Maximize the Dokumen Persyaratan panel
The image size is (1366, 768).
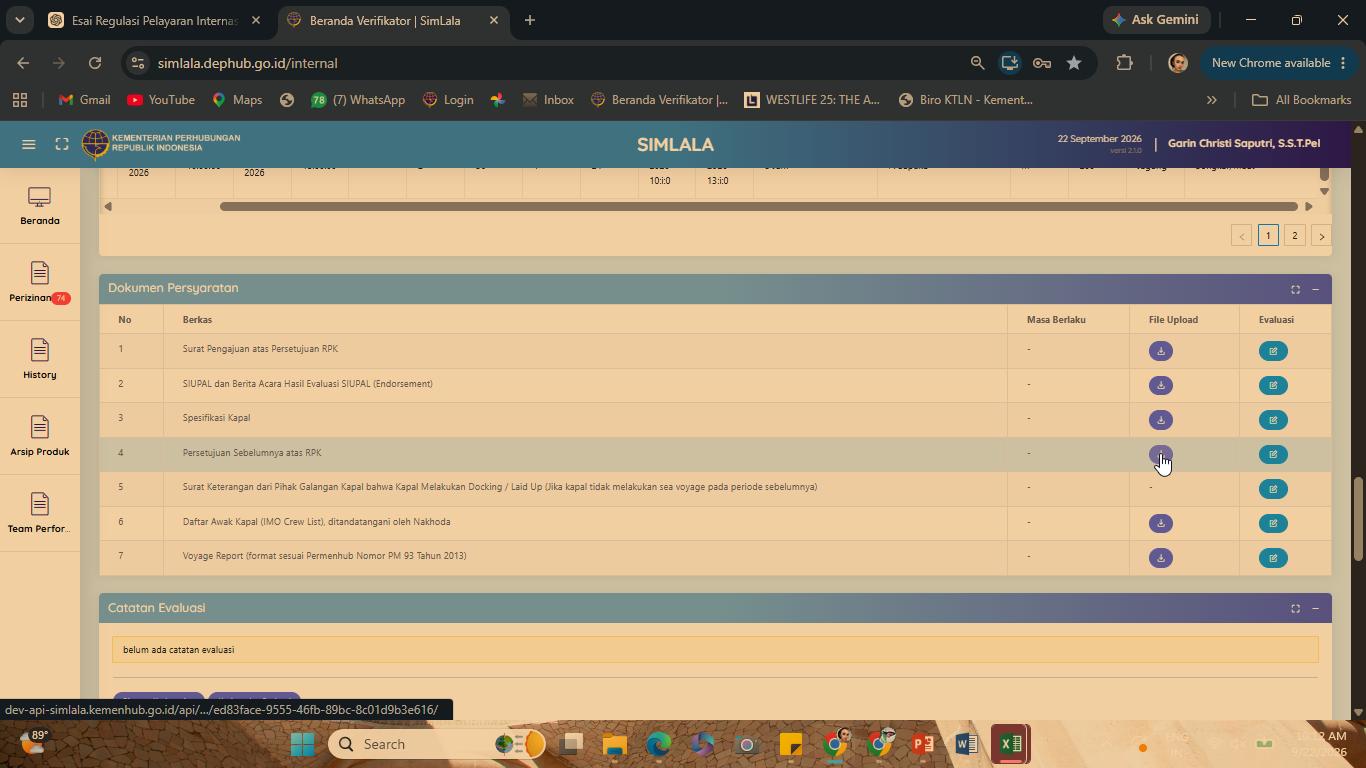point(1295,289)
